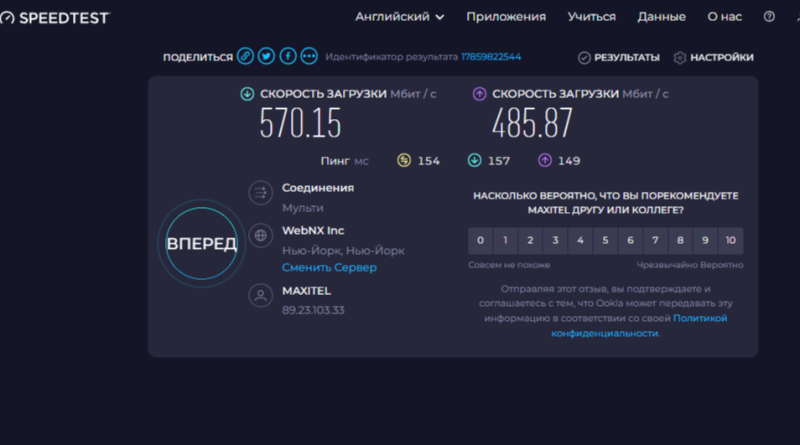
Task: Rate recommendation score 1
Action: point(505,240)
